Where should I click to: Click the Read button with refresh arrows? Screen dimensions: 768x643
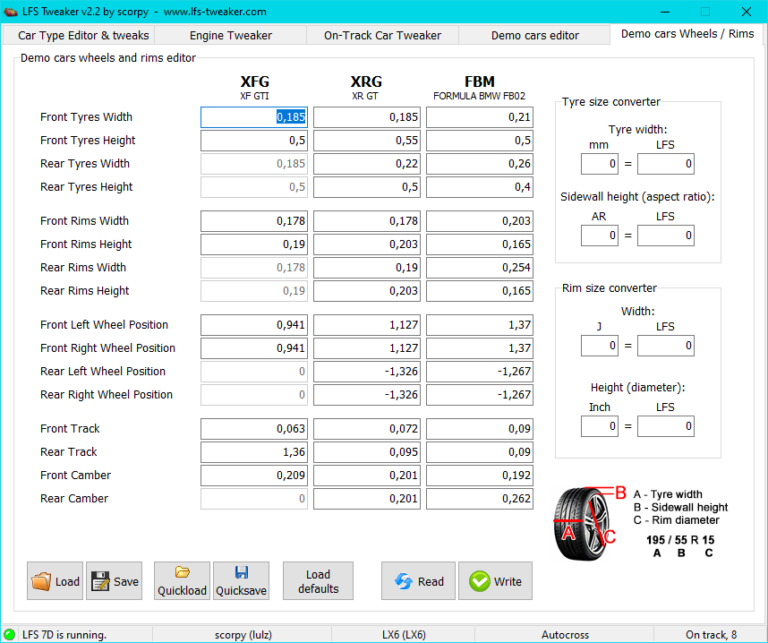click(418, 581)
